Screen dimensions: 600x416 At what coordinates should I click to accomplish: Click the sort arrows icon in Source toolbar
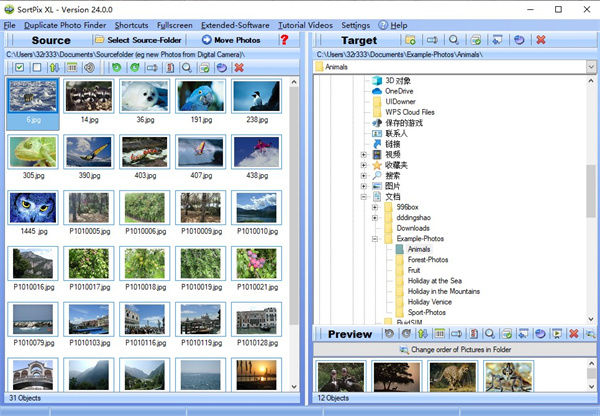(54, 67)
